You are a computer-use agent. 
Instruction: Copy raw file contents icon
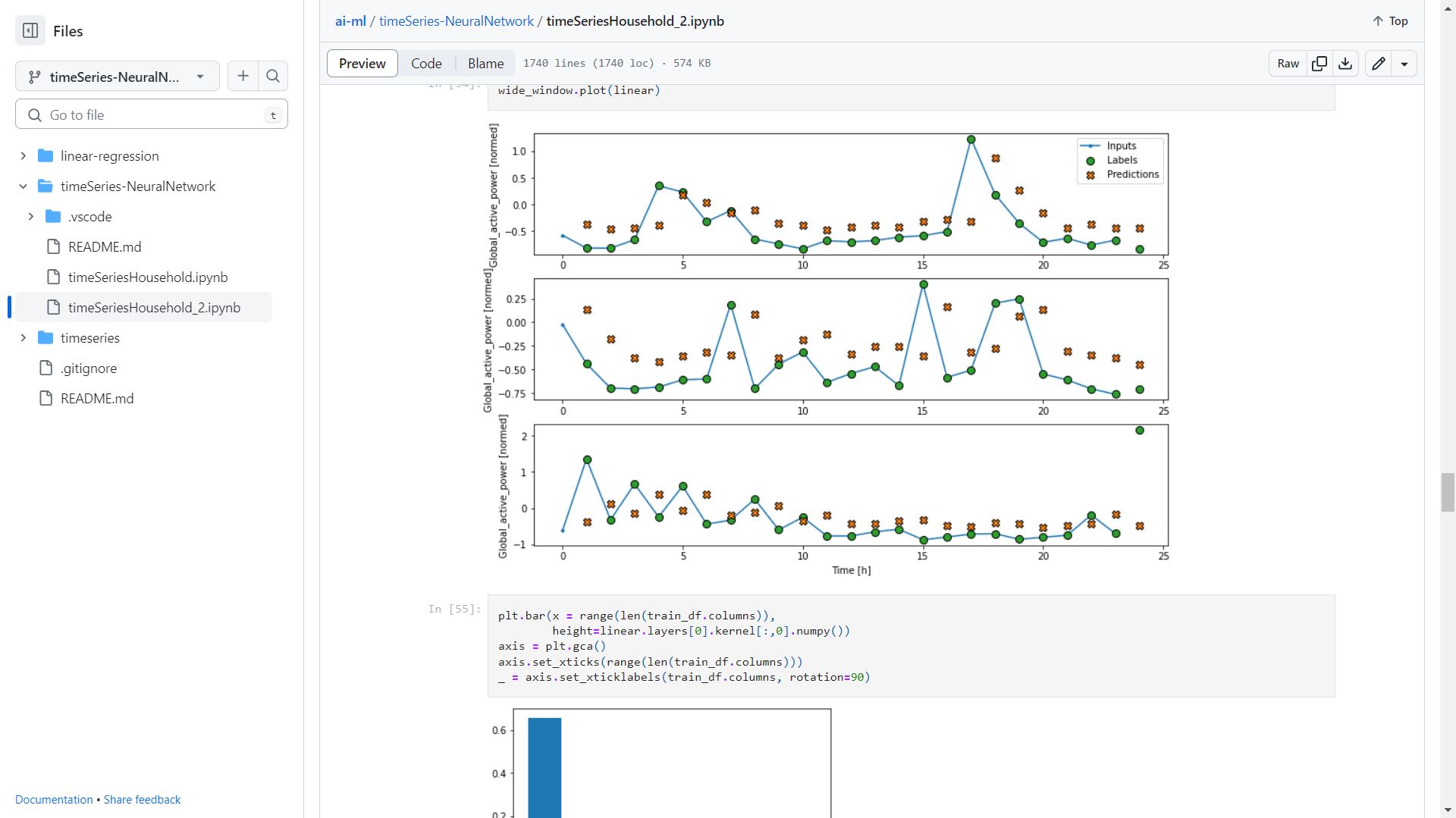click(x=1319, y=64)
